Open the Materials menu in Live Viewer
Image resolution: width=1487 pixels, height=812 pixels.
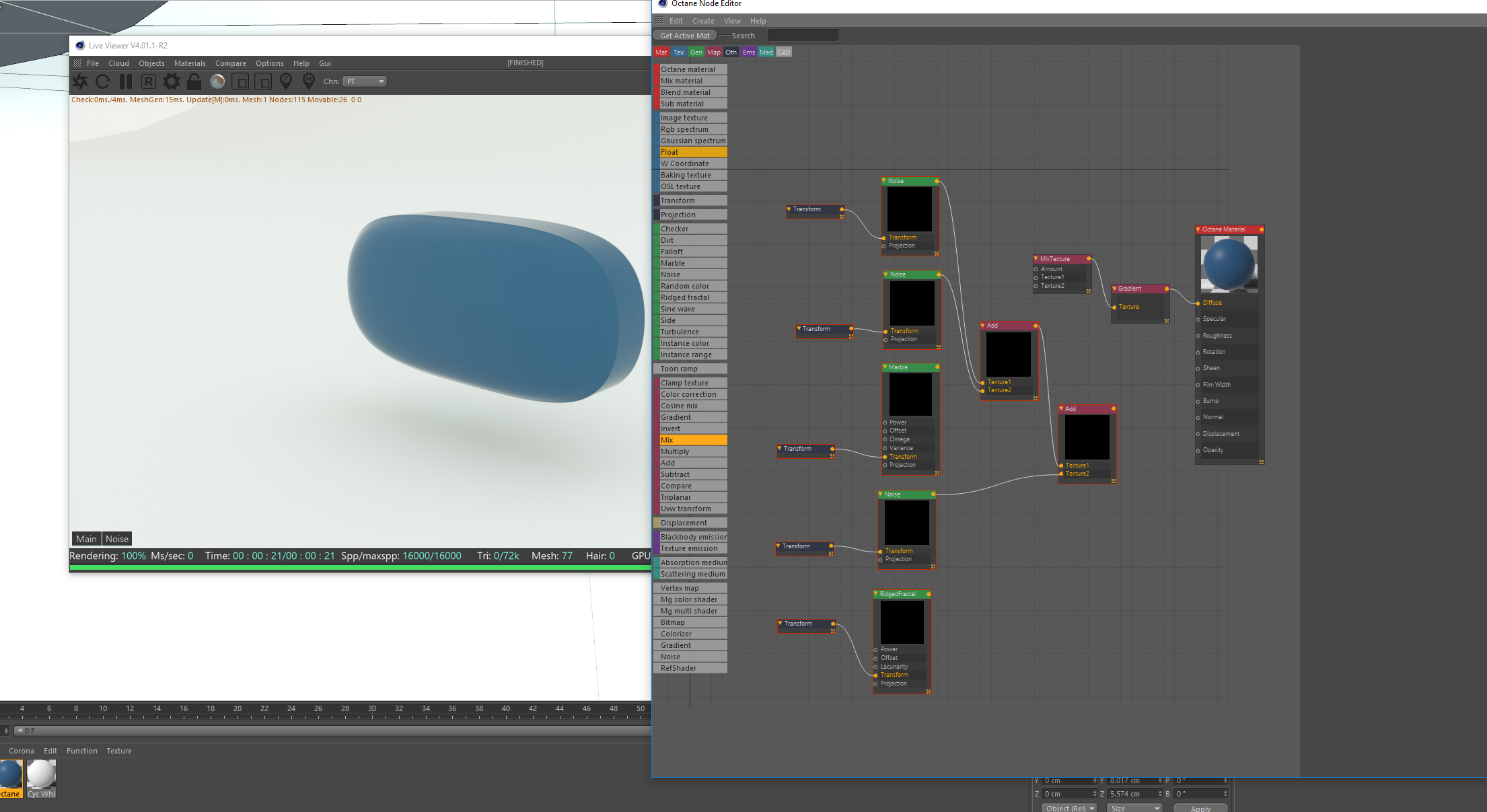190,63
